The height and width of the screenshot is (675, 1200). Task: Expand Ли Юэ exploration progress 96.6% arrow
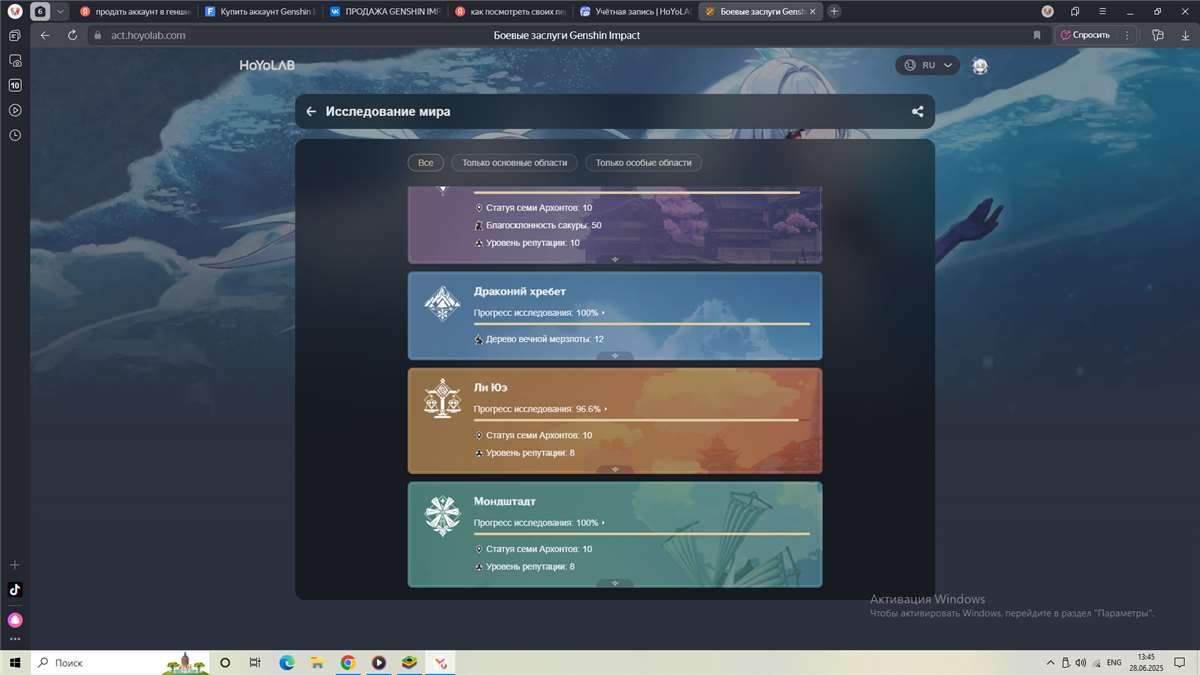coord(606,409)
